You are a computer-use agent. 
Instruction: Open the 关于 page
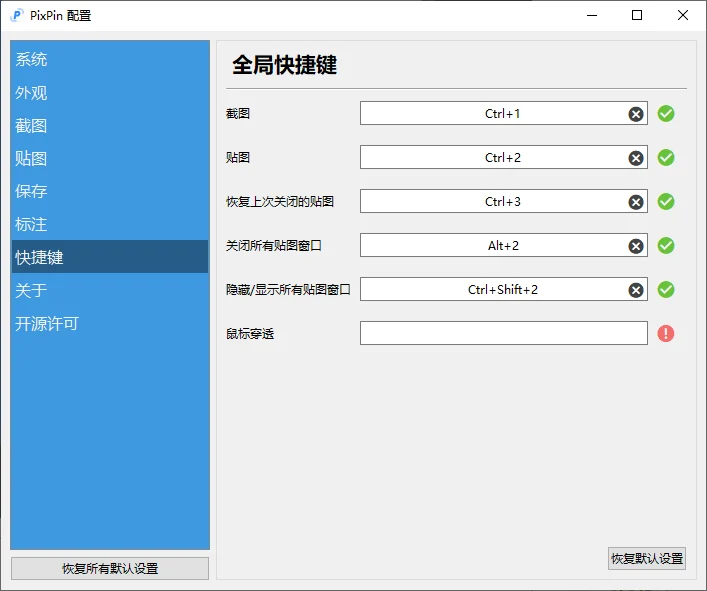(x=32, y=290)
